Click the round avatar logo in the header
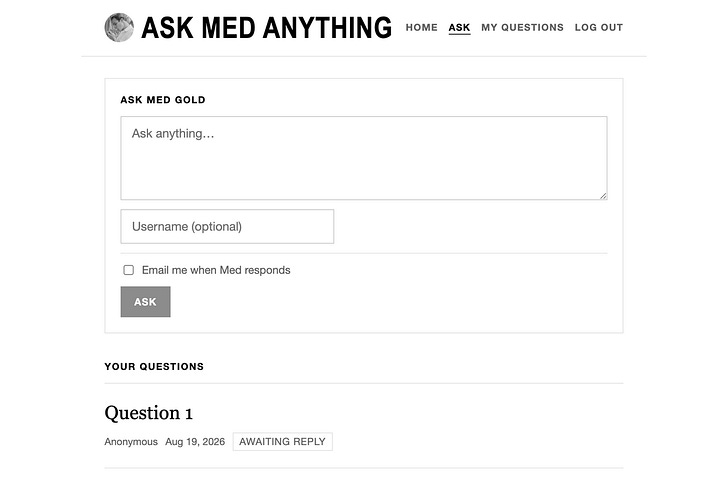The height and width of the screenshot is (485, 728). (x=119, y=27)
